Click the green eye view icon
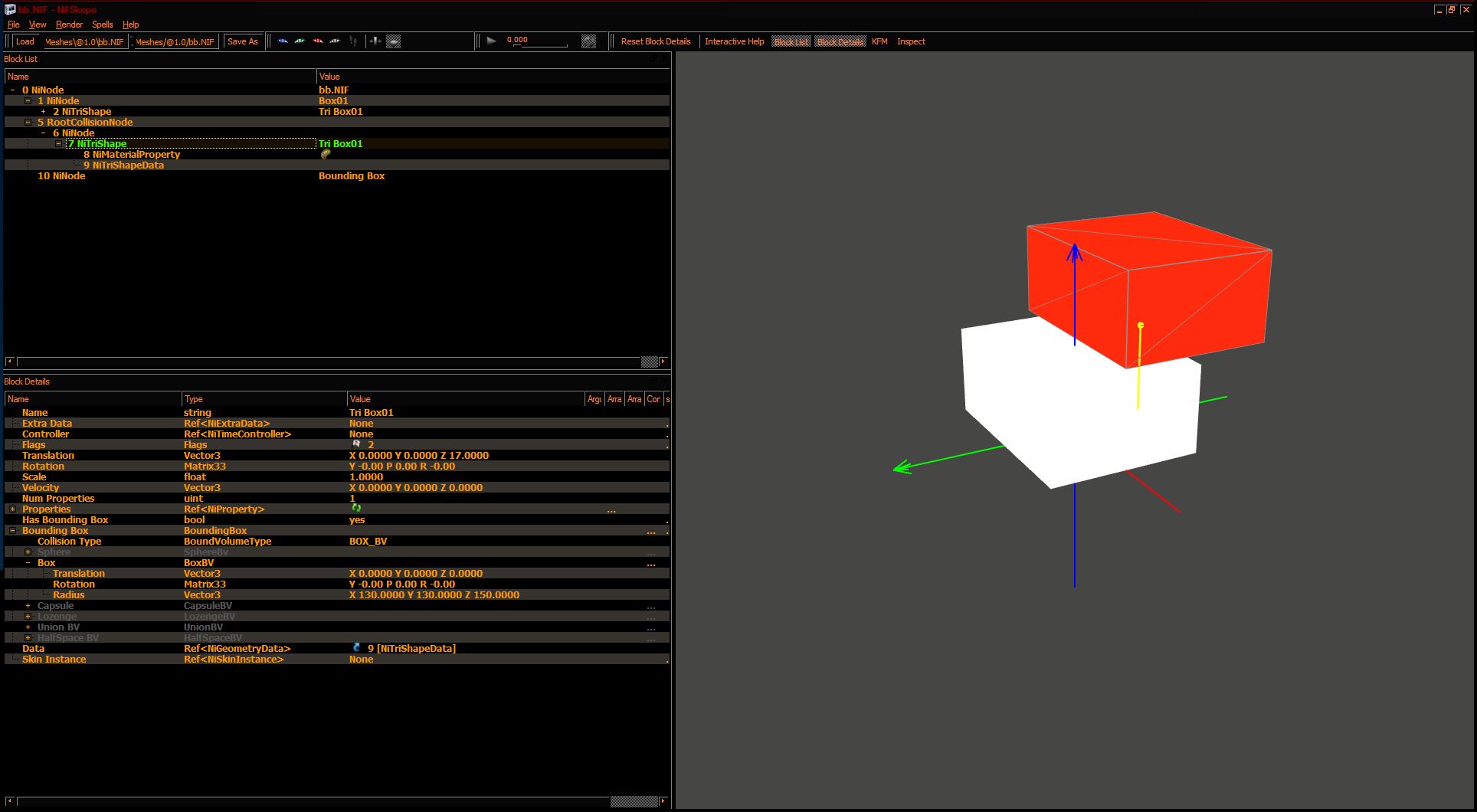The height and width of the screenshot is (812, 1477). [300, 41]
